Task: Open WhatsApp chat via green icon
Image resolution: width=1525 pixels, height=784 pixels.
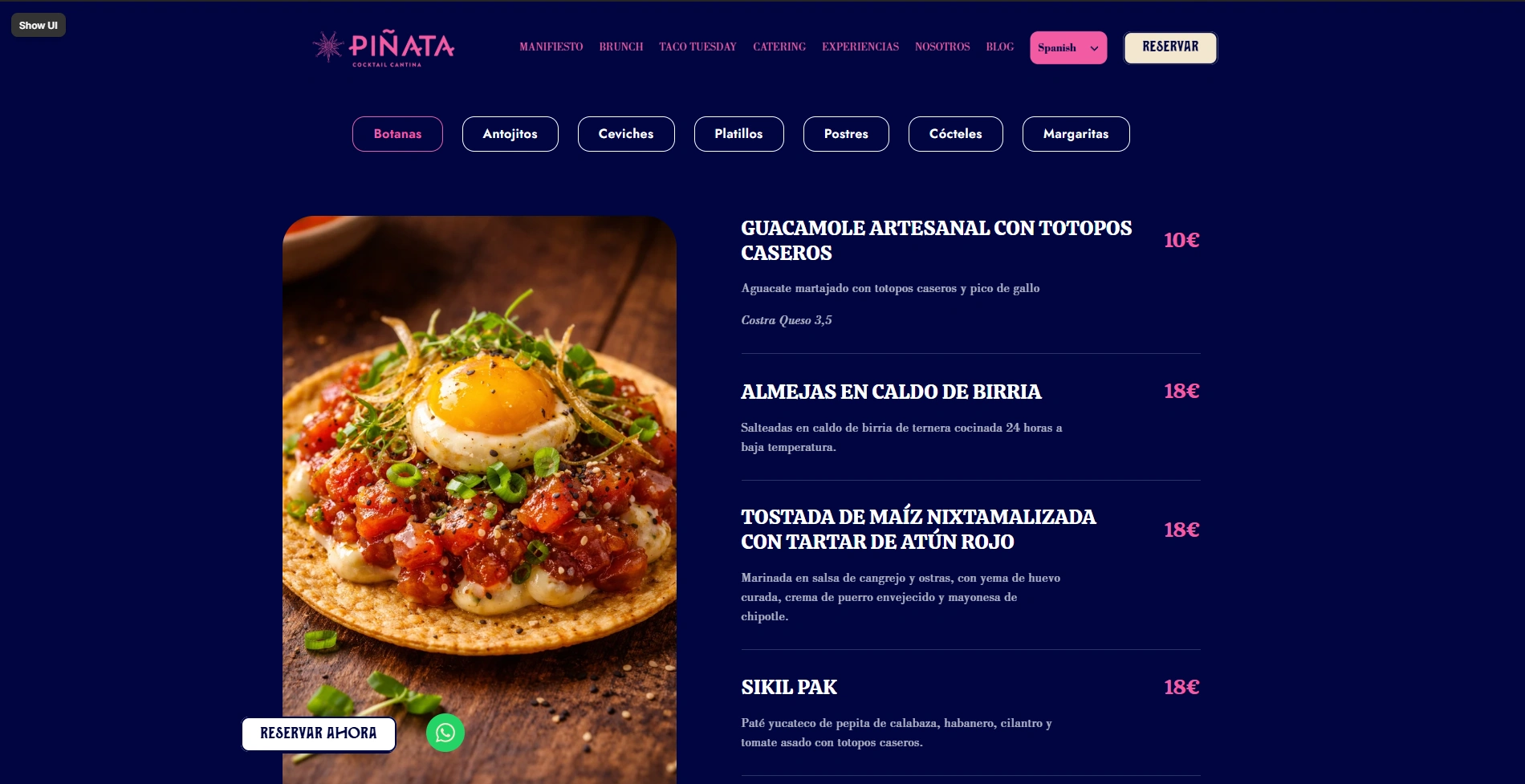Action: point(445,733)
